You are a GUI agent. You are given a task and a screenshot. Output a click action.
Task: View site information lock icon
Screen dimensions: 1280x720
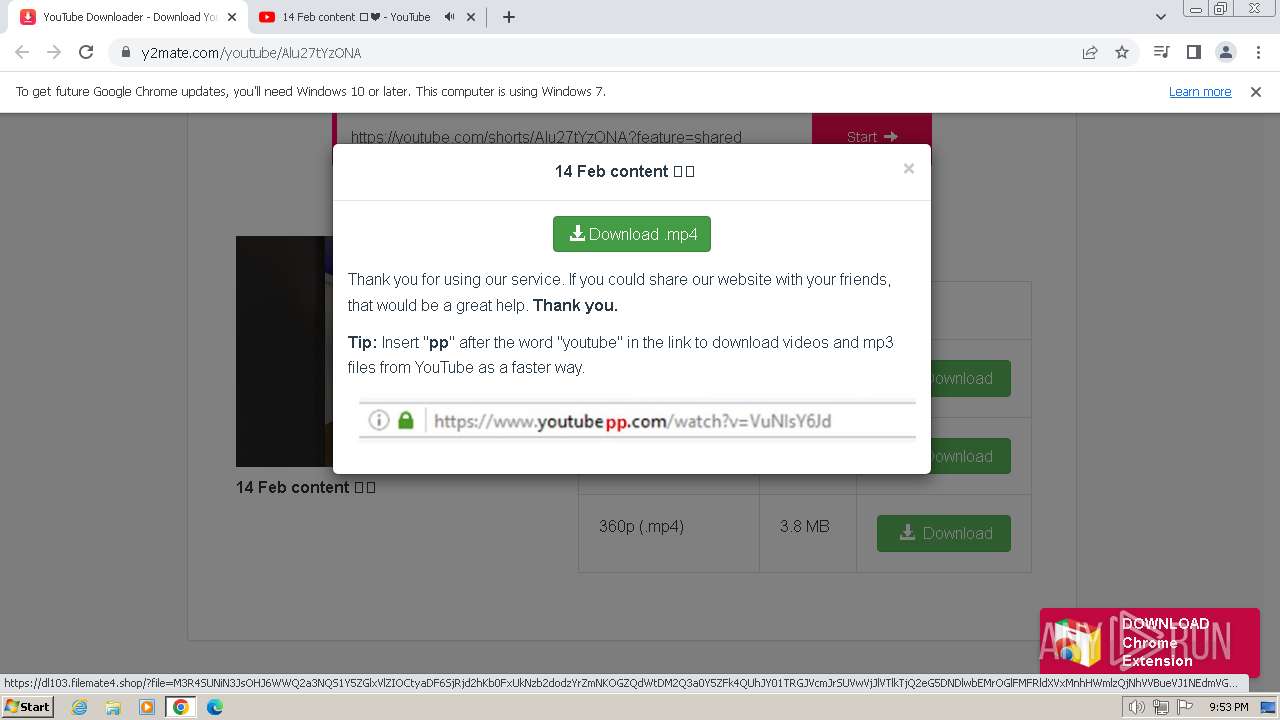pos(125,52)
